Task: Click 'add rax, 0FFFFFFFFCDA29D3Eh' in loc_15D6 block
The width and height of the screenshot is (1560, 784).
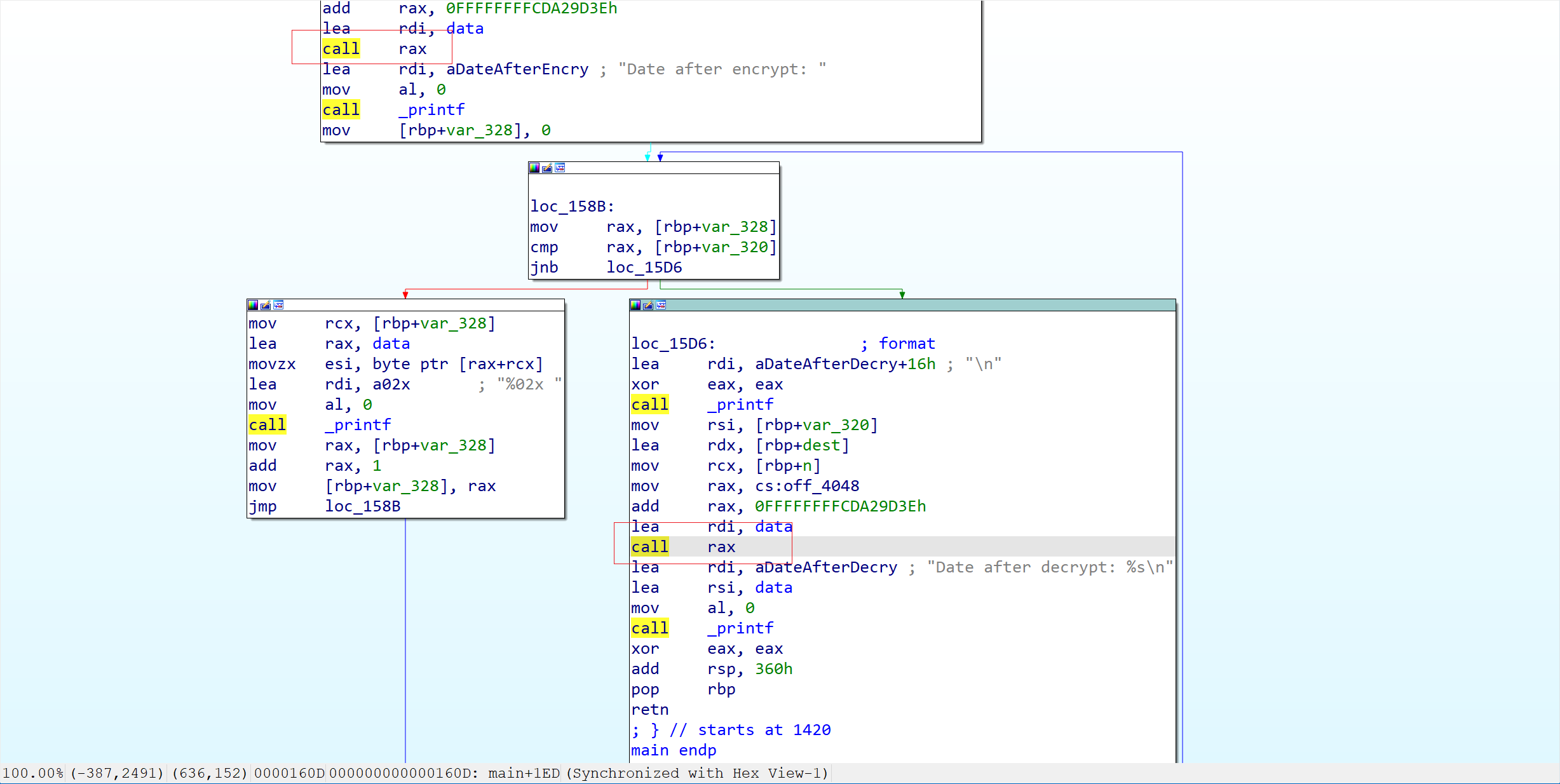Action: pos(778,506)
